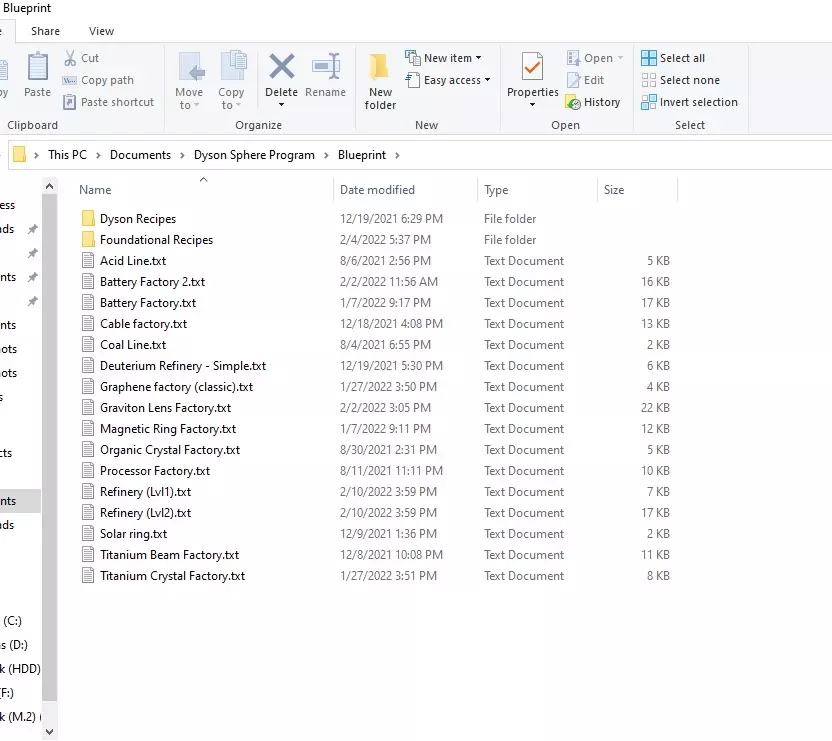The height and width of the screenshot is (741, 832).
Task: Click navigation pane scroll up arrow
Action: click(49, 186)
